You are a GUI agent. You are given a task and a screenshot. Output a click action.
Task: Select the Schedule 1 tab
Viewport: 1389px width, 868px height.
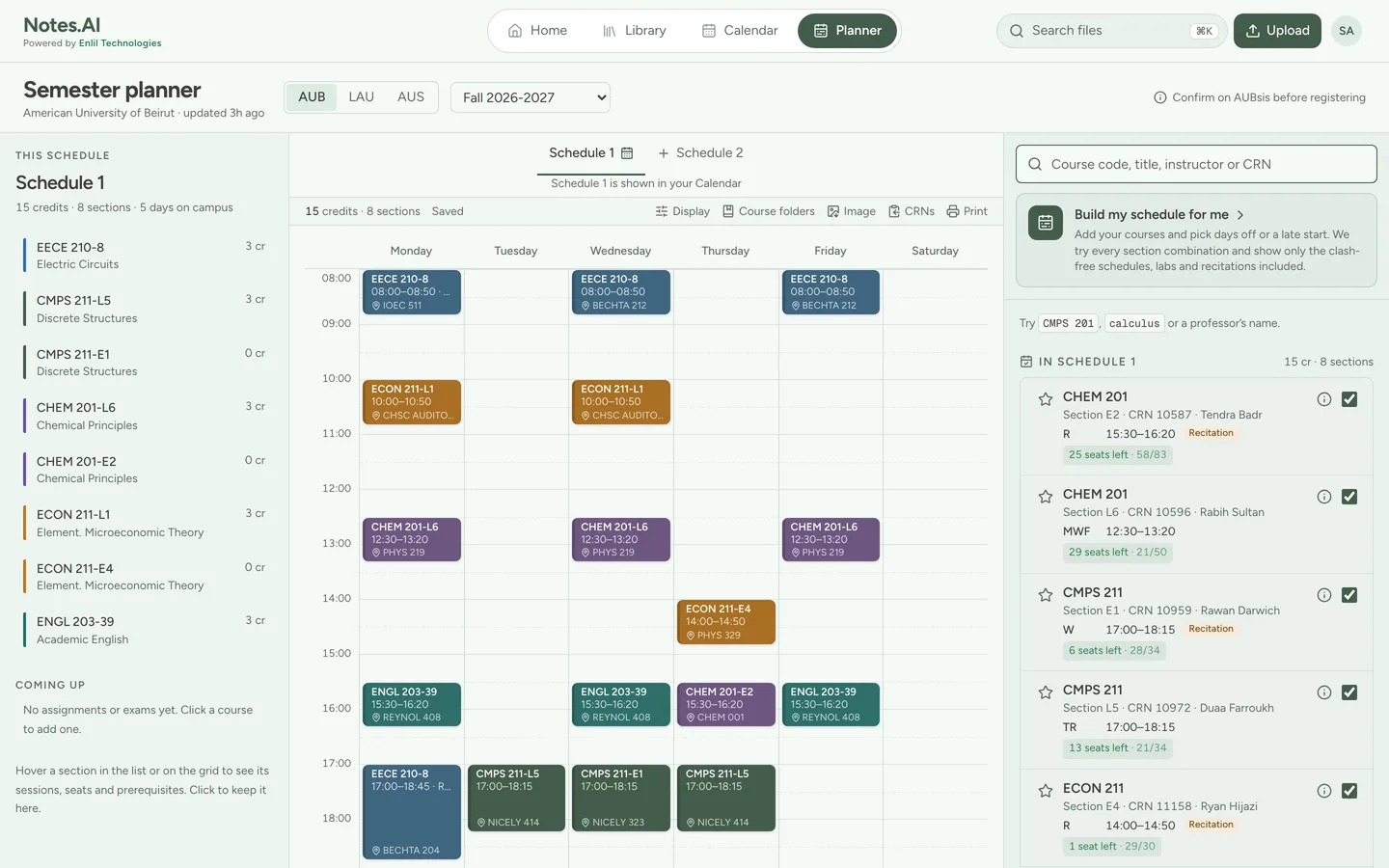click(590, 152)
